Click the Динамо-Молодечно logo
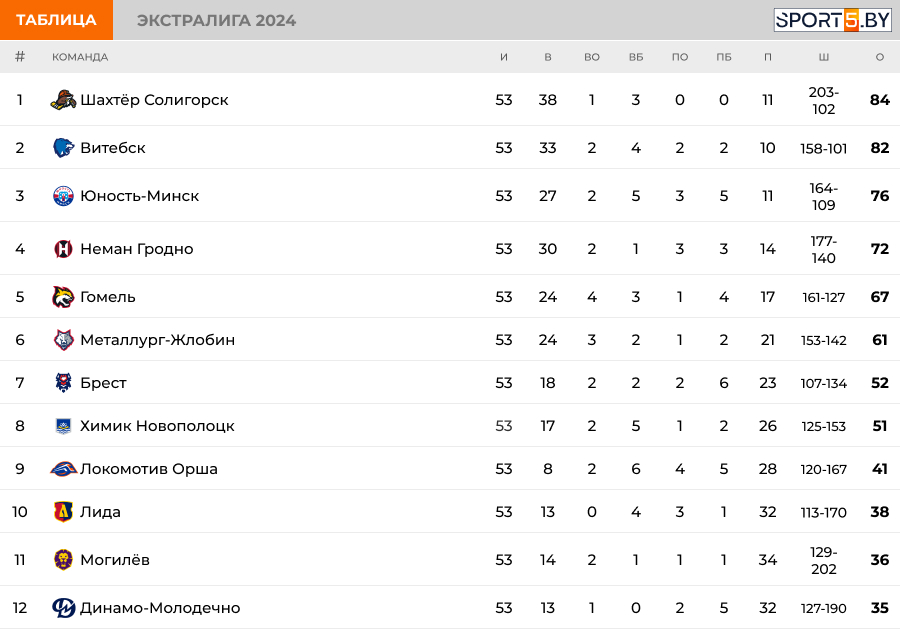This screenshot has height=629, width=900. click(x=63, y=608)
